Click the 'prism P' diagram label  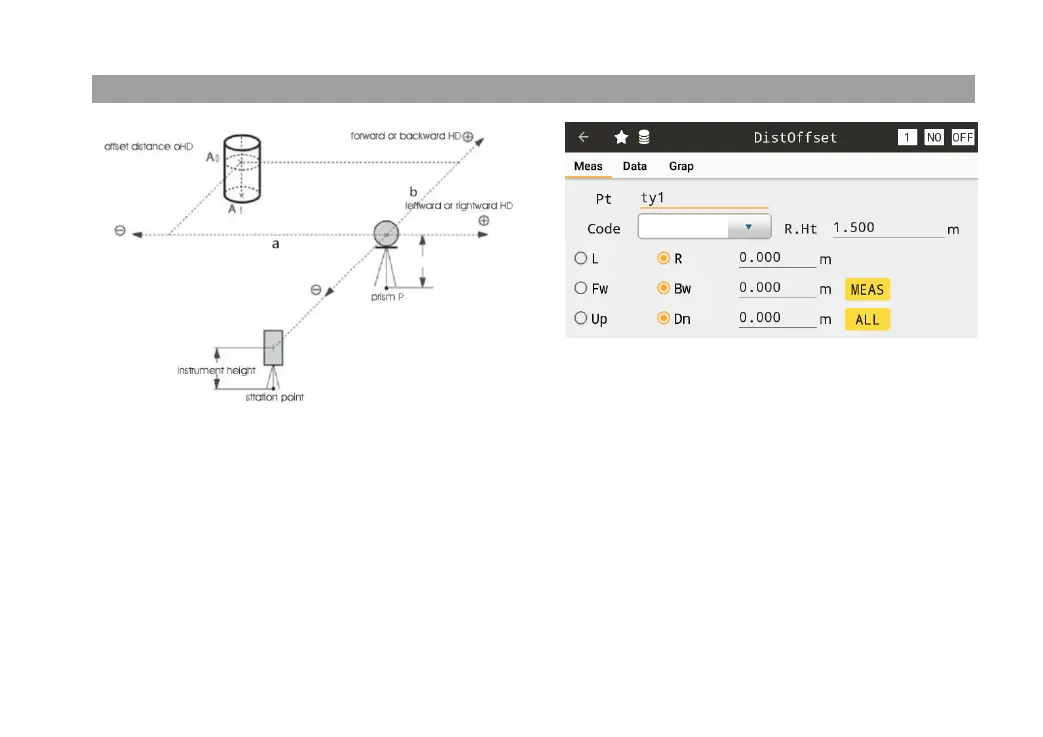[387, 297]
